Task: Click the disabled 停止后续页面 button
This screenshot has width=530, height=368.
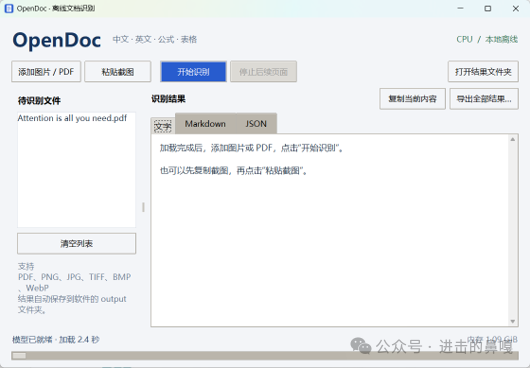Action: click(263, 72)
